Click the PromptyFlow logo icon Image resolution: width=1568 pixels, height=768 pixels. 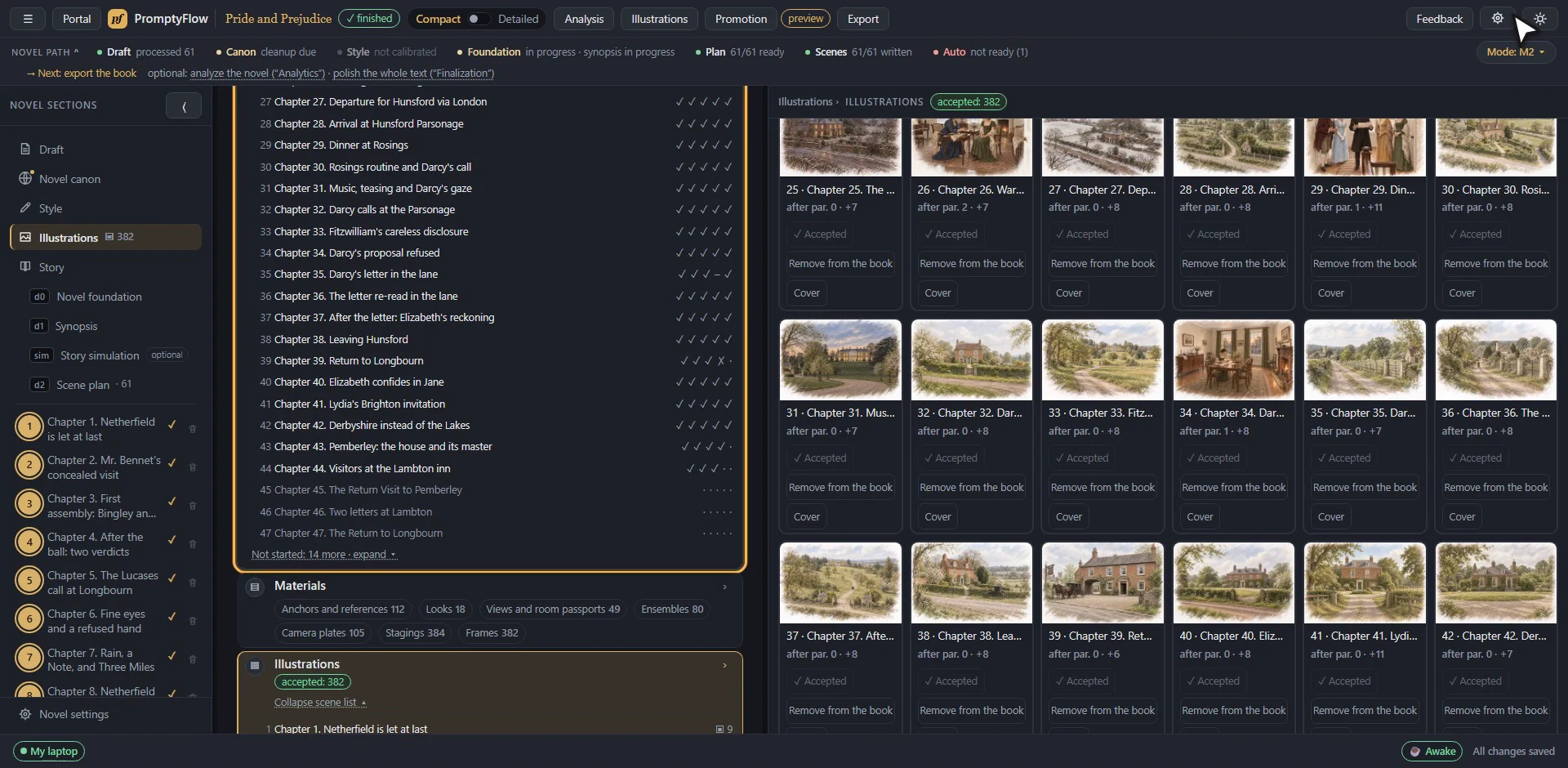click(118, 19)
